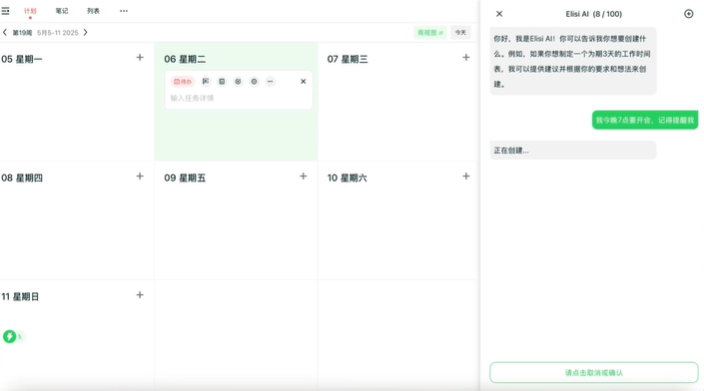
Task: Click the 第19周 week label
Action: coord(22,33)
